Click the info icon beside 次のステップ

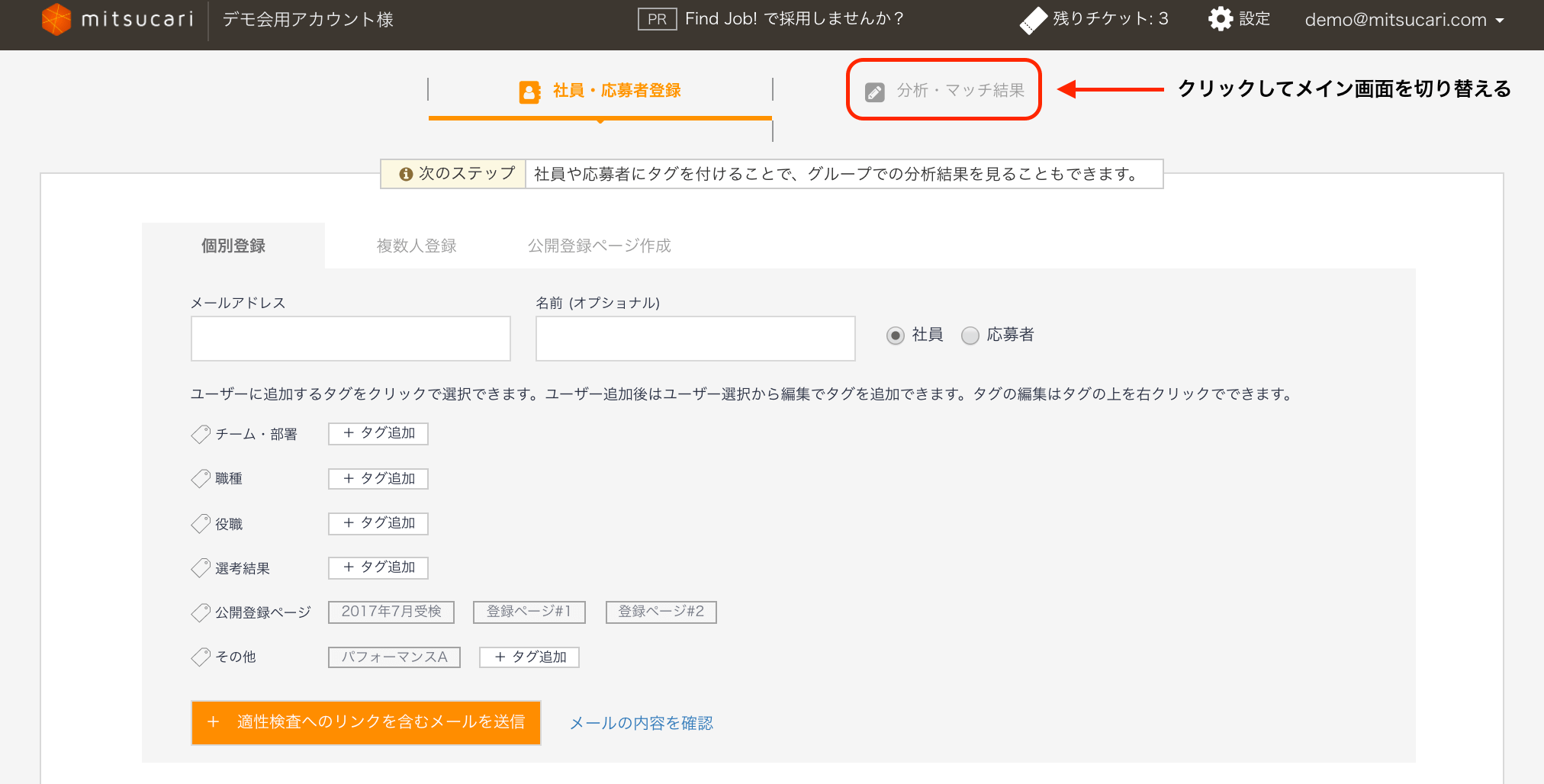point(406,175)
